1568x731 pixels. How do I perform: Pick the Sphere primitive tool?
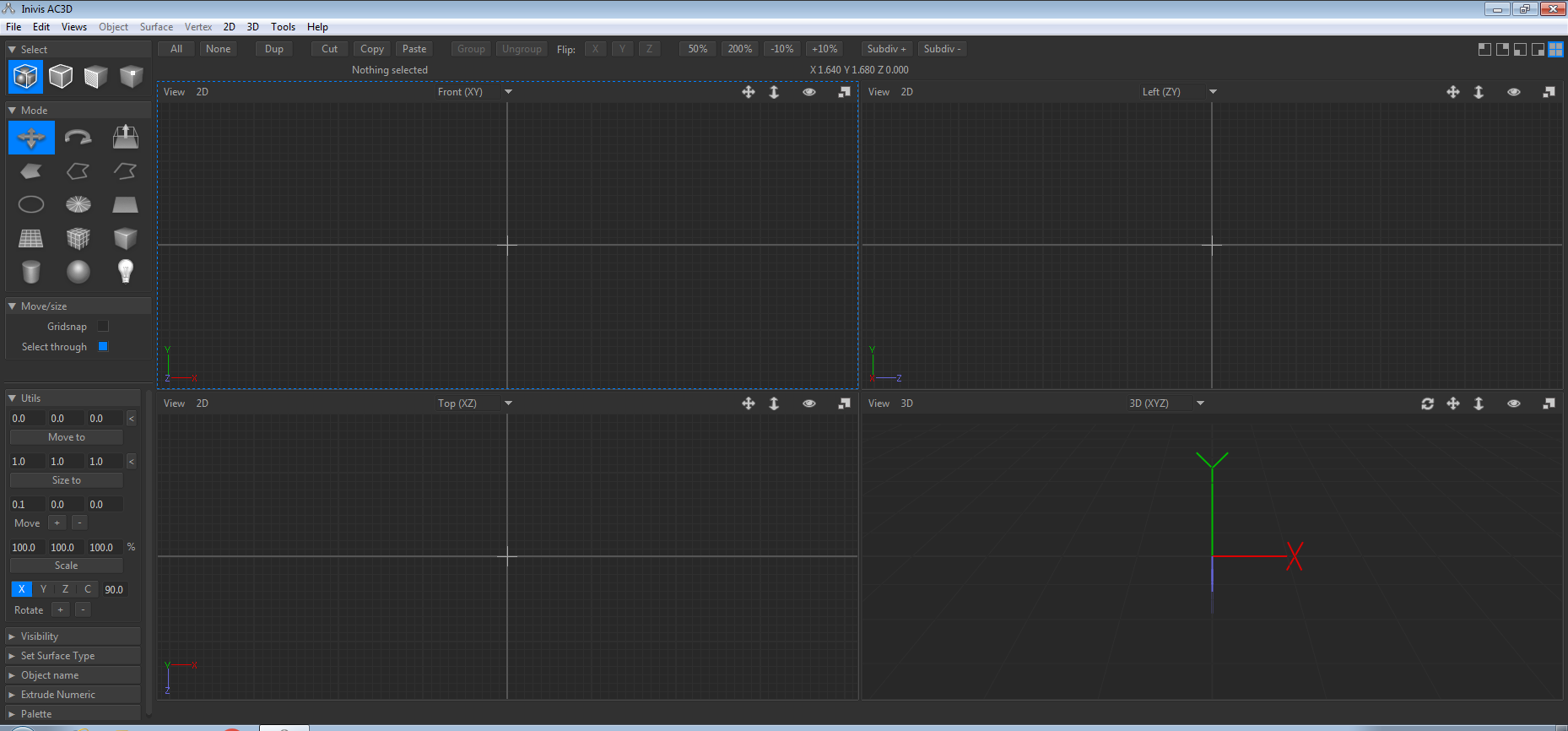[x=78, y=272]
